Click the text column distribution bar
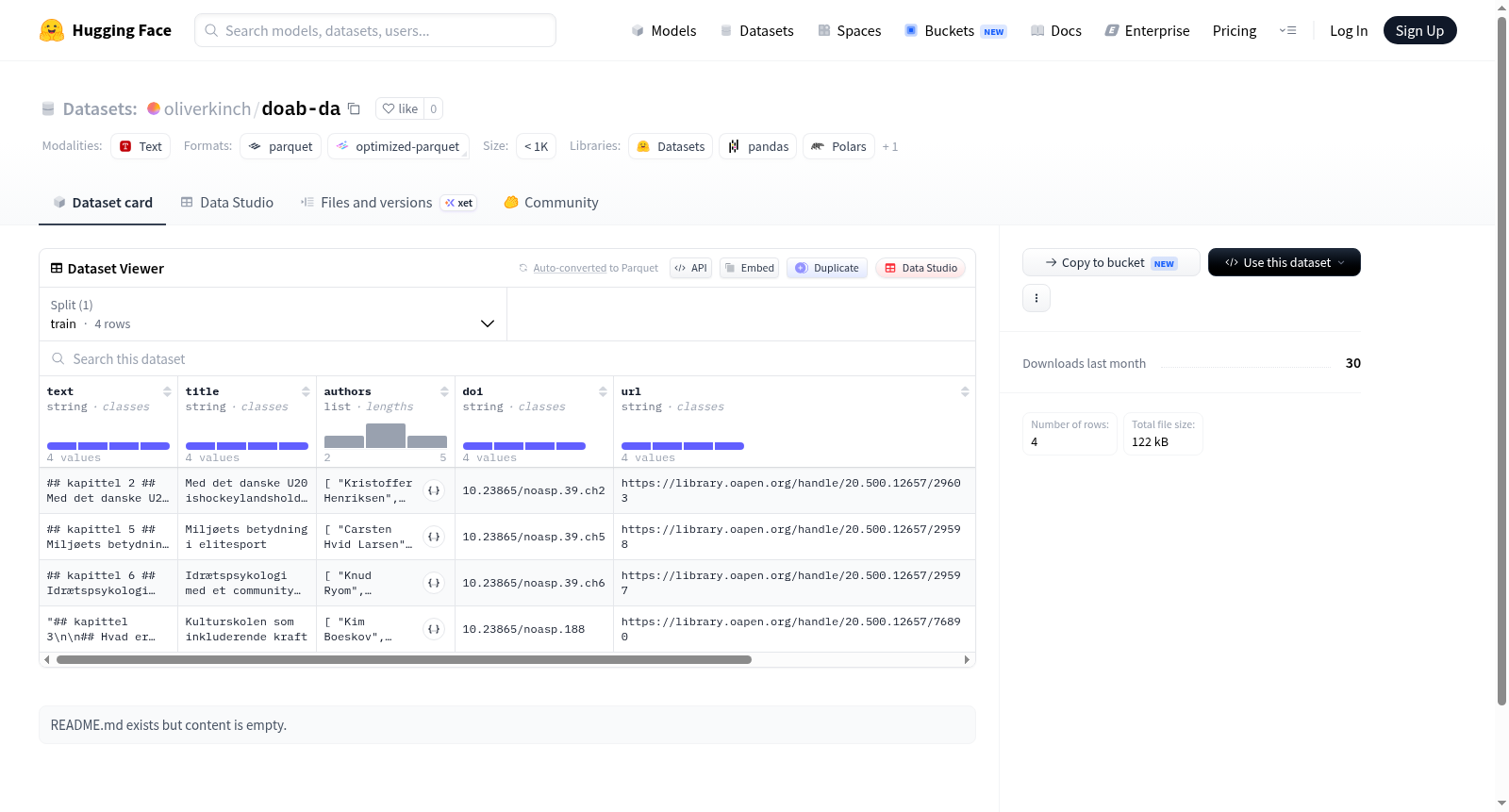Screen dimensions: 1509x812 point(108,446)
